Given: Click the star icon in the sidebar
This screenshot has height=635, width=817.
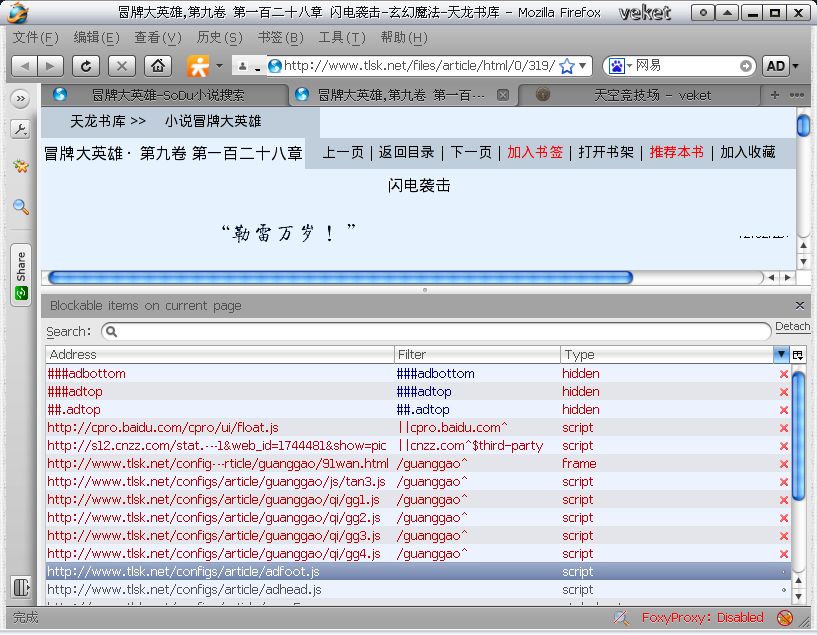Looking at the screenshot, I should (20, 166).
